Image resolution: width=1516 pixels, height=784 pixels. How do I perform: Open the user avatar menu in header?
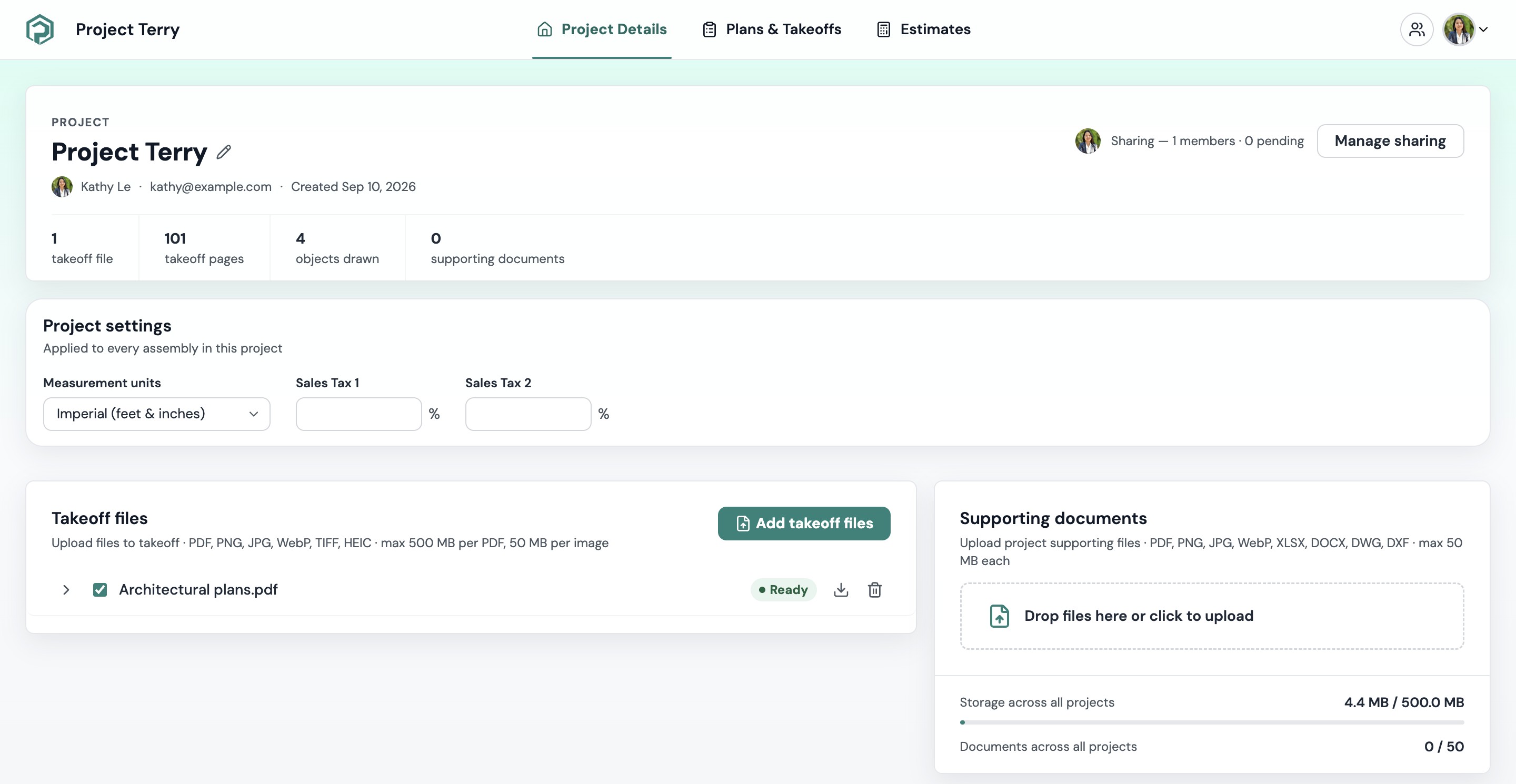(x=1458, y=29)
